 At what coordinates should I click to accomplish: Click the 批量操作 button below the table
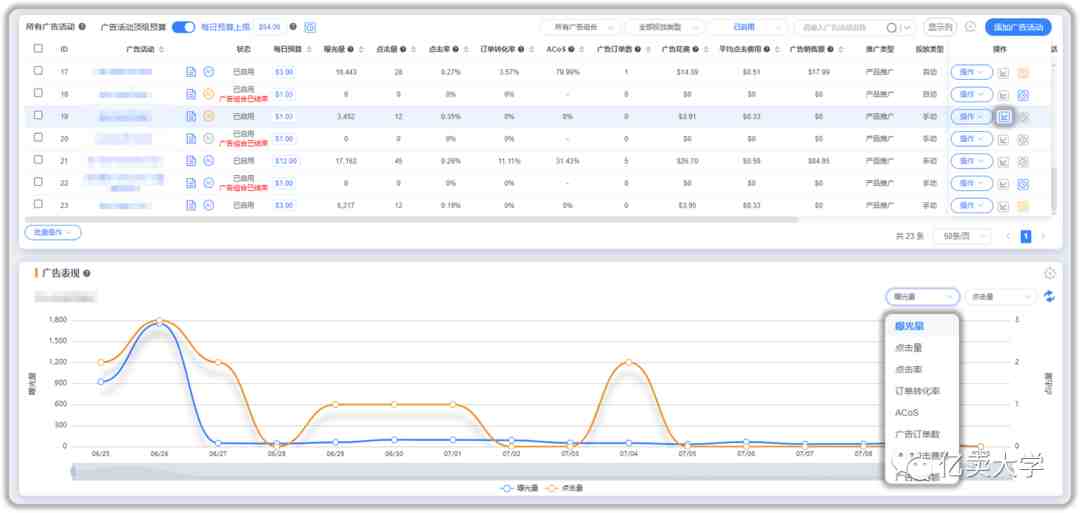[52, 232]
